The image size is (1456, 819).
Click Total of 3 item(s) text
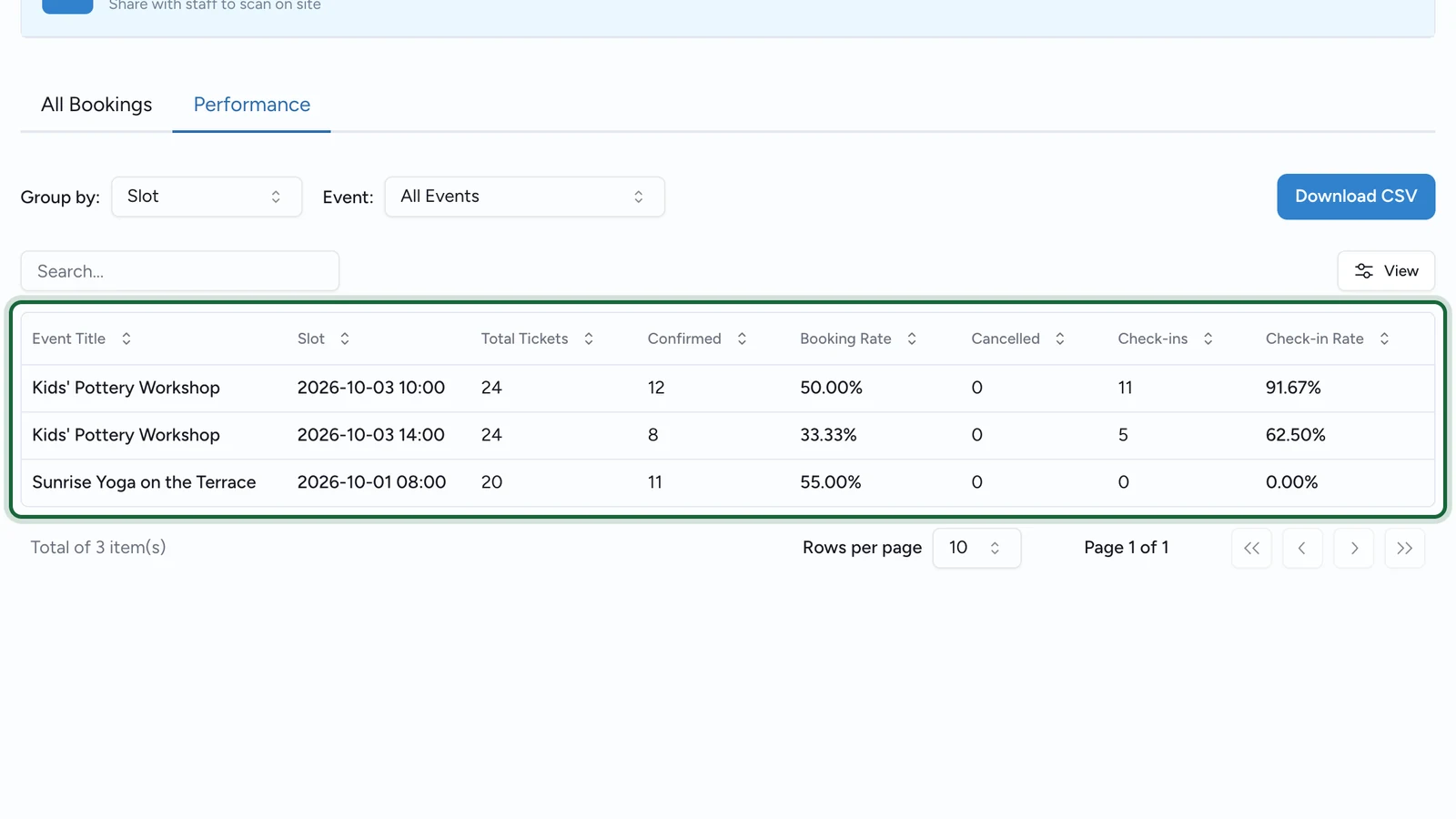(x=98, y=547)
